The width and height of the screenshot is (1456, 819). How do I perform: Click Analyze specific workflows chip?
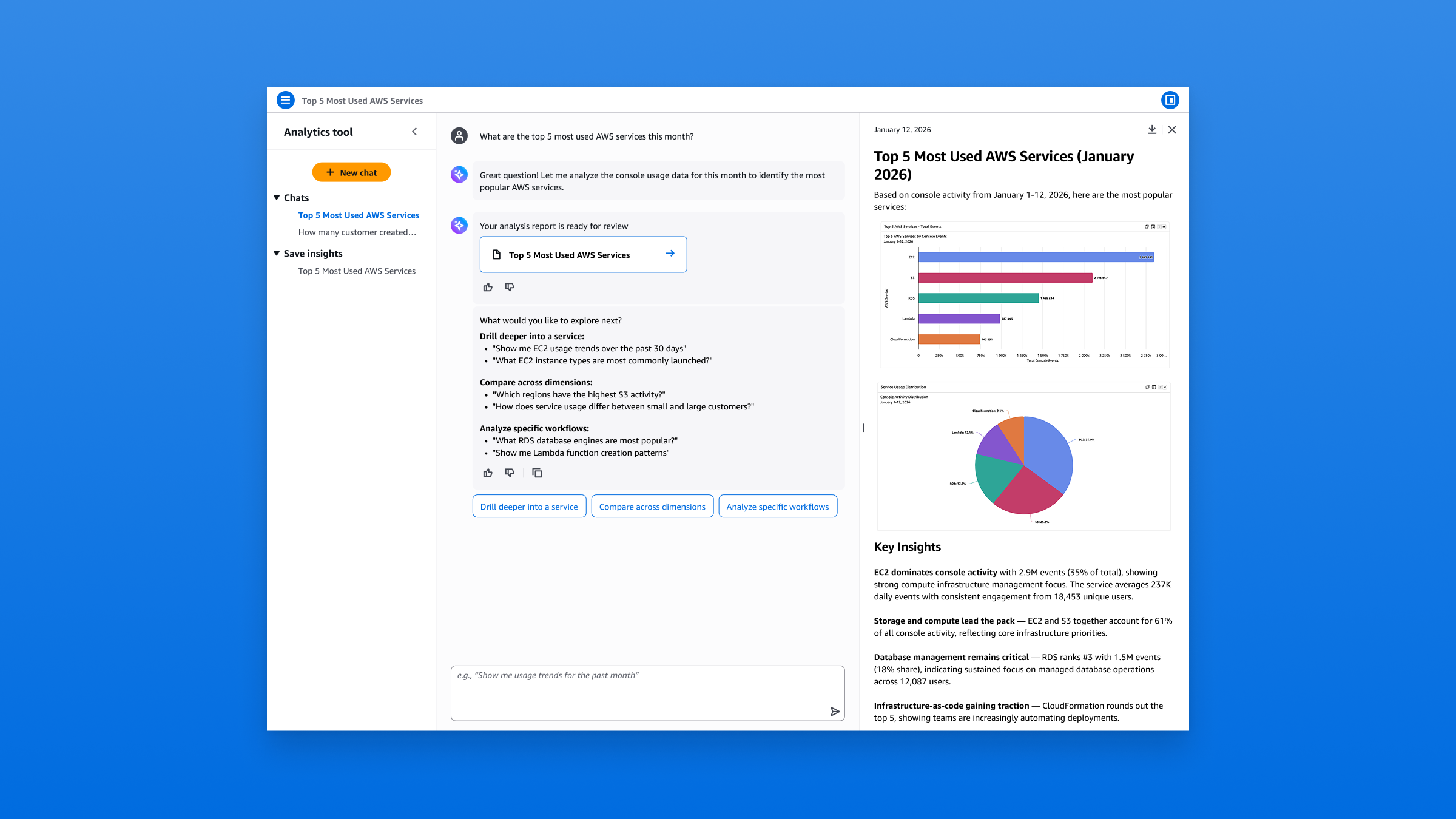click(x=778, y=507)
